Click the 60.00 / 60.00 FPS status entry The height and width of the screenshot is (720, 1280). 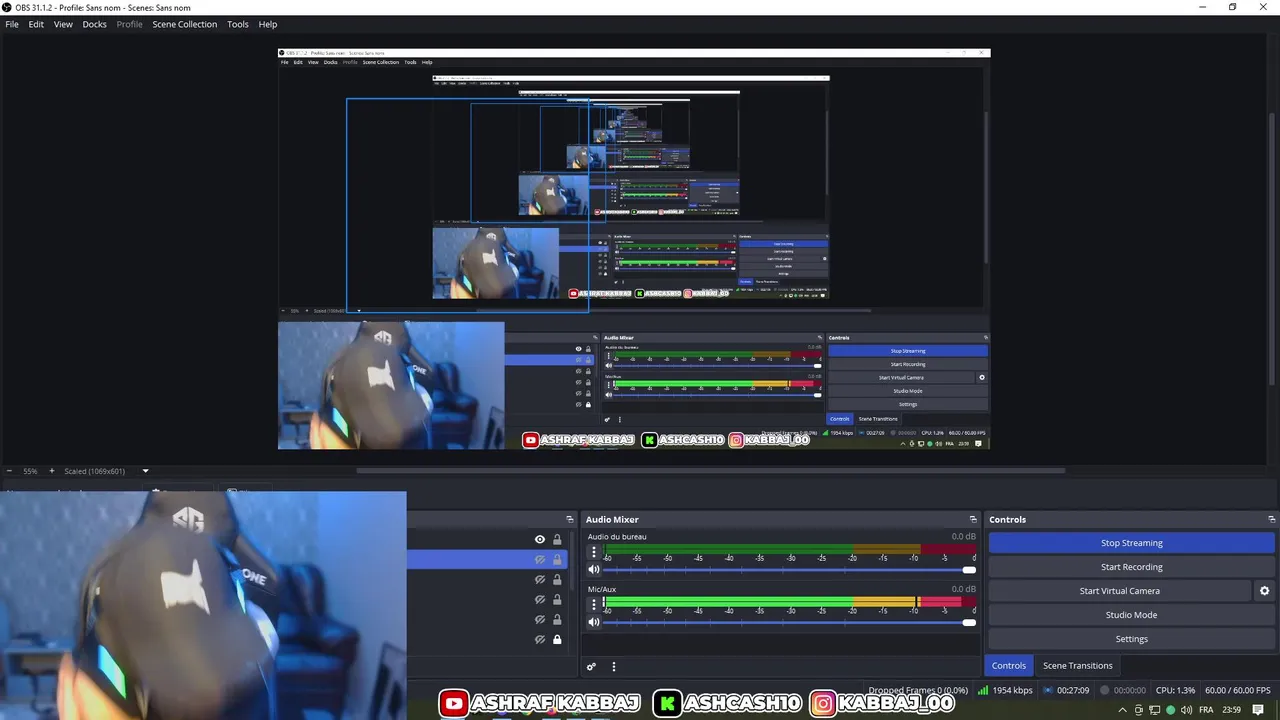tap(1238, 690)
